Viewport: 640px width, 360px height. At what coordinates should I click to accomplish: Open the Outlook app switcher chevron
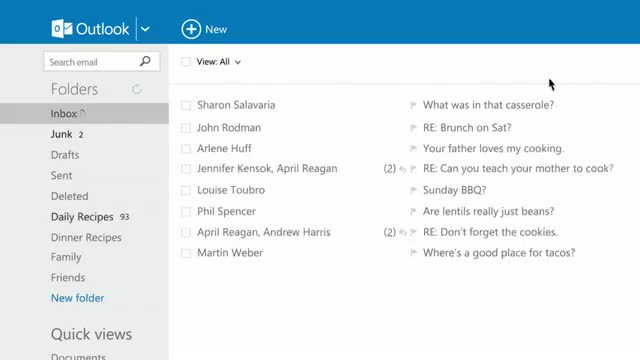point(145,29)
